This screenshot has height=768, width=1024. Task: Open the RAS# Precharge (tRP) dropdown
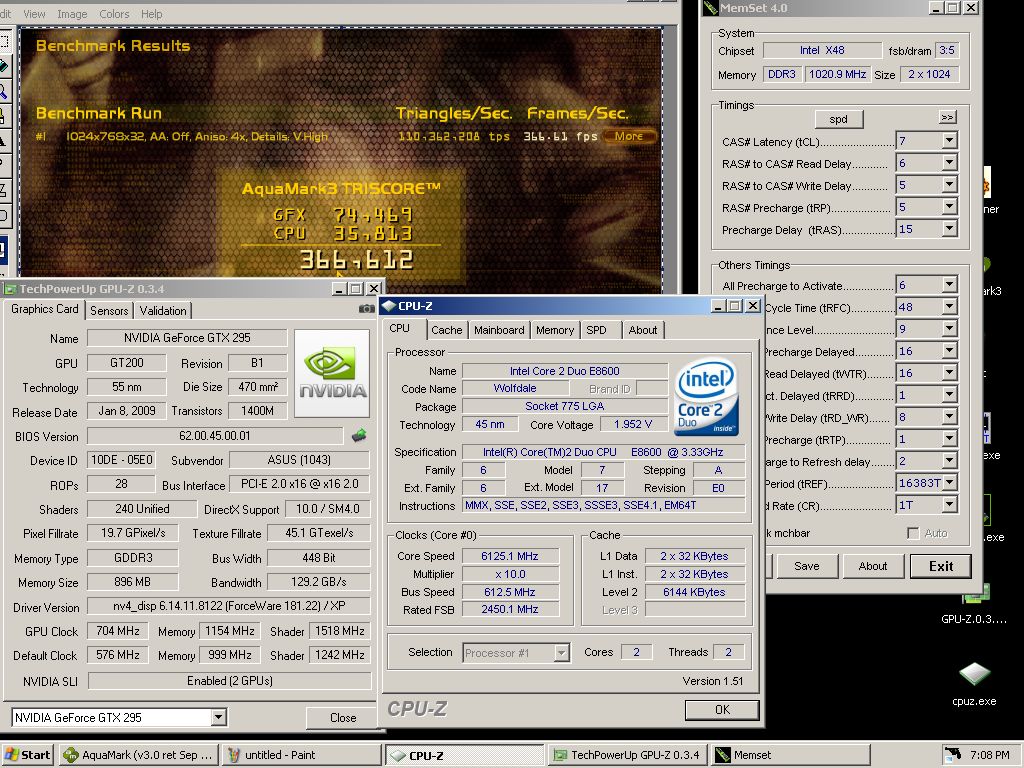point(950,207)
